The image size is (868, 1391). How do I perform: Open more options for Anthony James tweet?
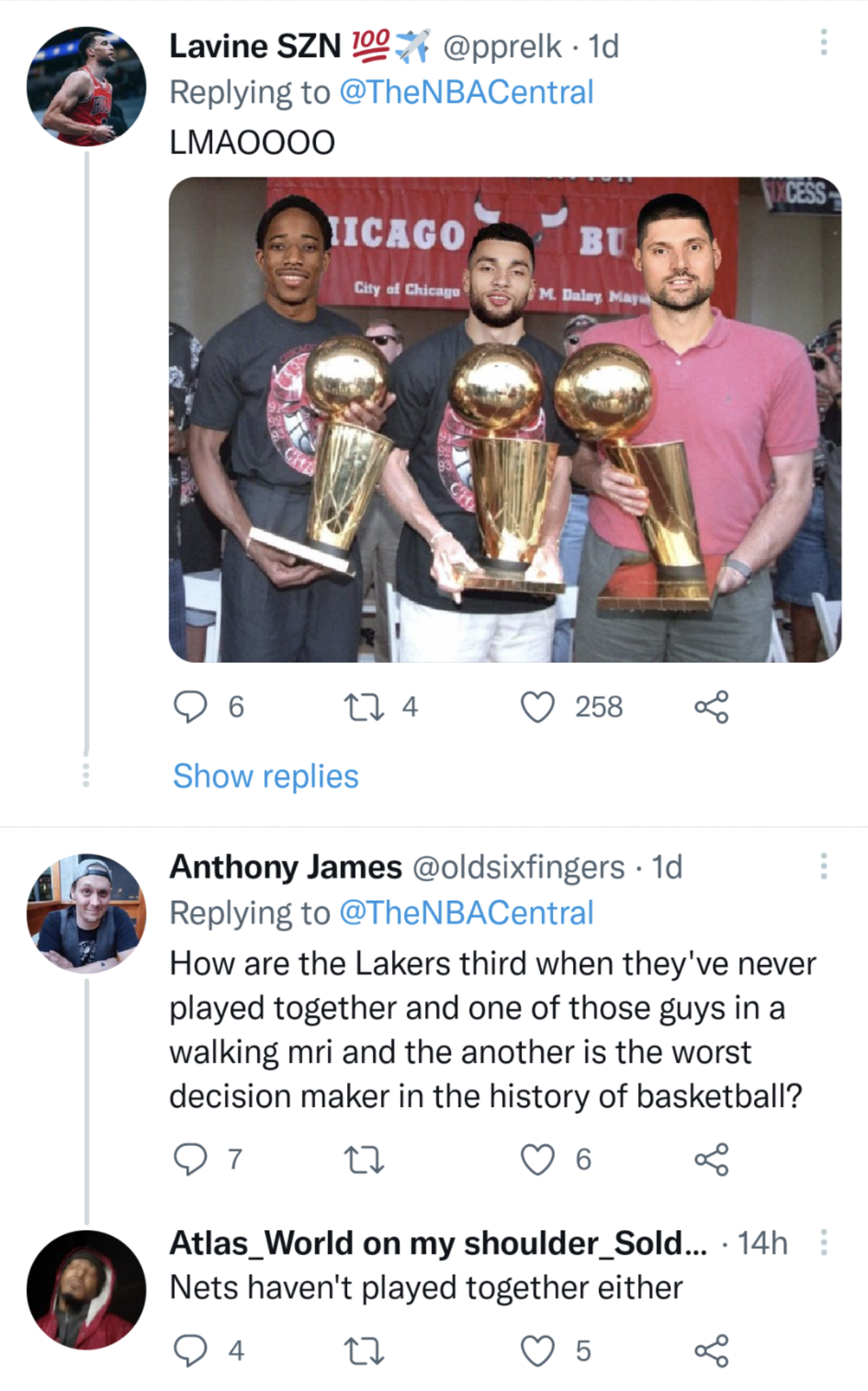pos(823,866)
